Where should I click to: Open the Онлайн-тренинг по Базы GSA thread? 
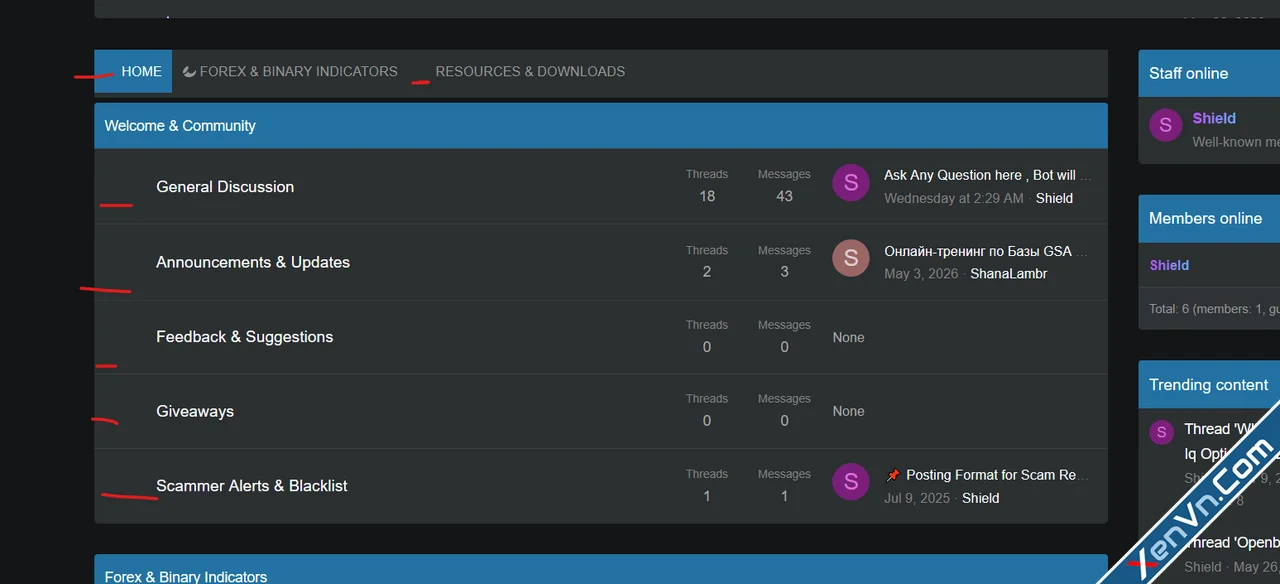987,251
